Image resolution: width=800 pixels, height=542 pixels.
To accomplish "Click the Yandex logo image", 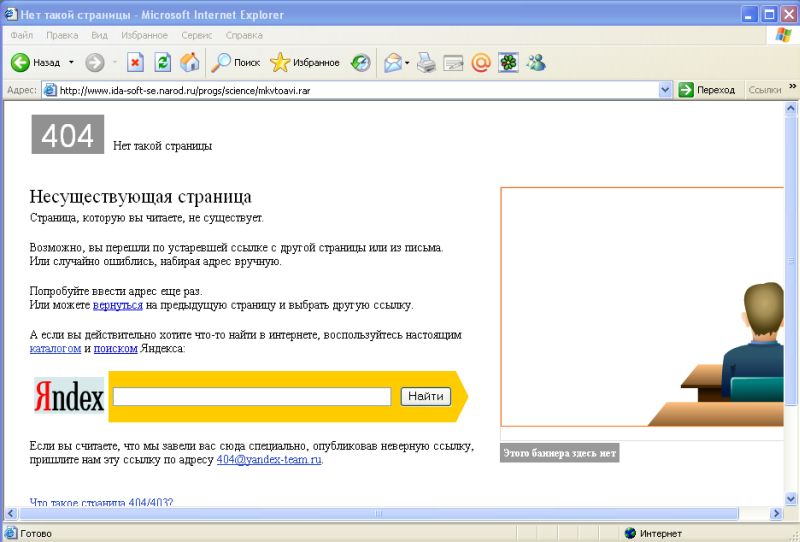I will coord(69,396).
